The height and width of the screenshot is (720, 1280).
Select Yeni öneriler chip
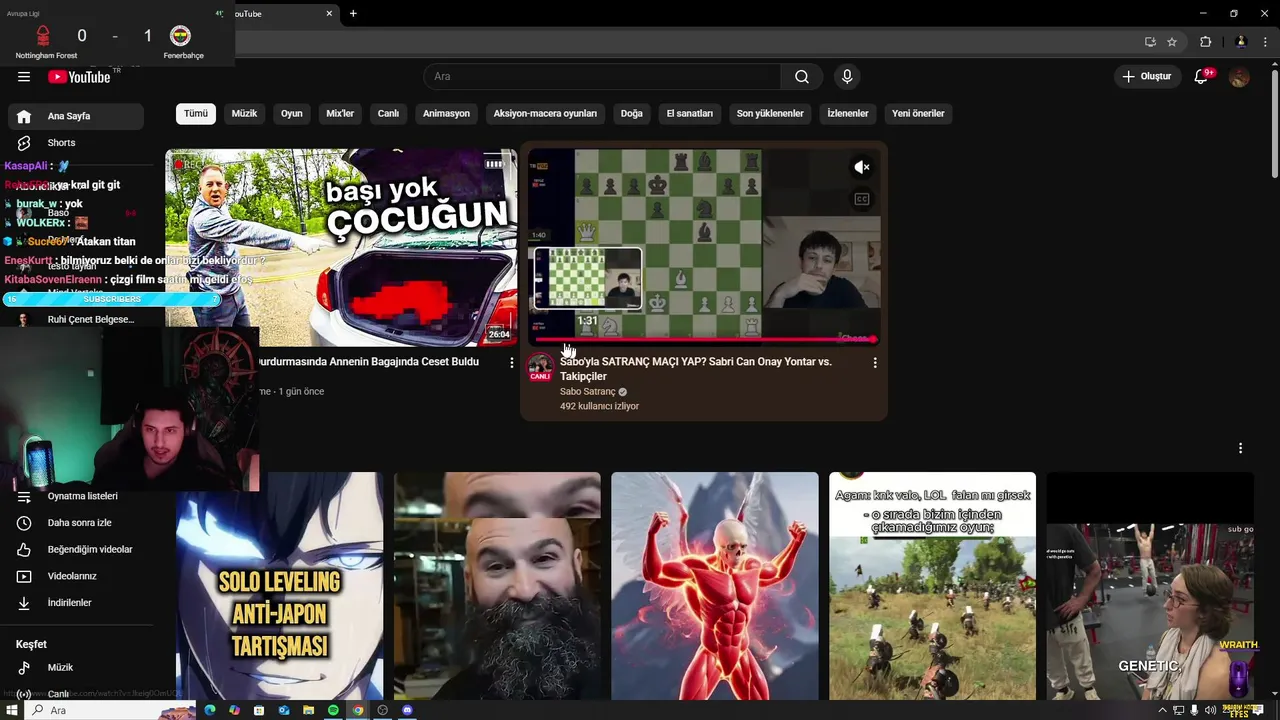click(918, 113)
